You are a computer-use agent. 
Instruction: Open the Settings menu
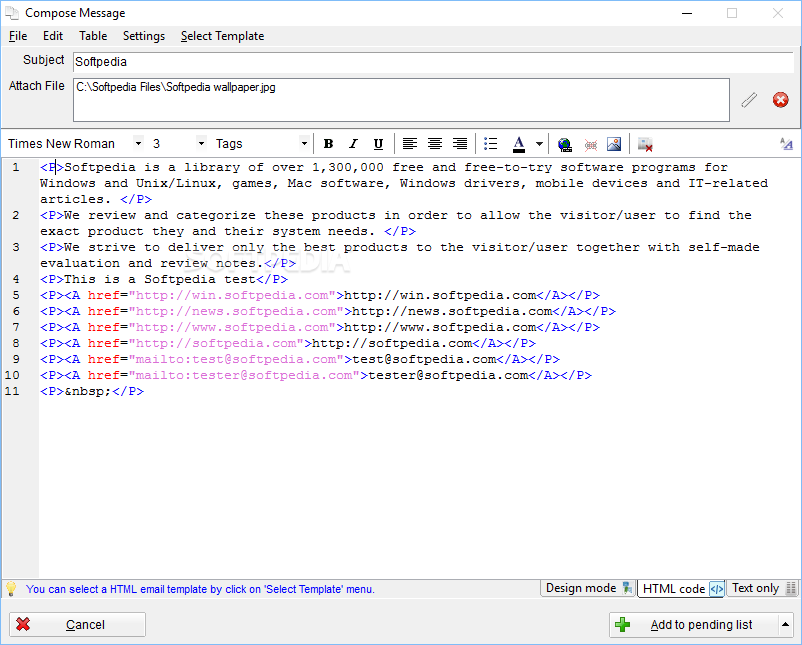144,36
